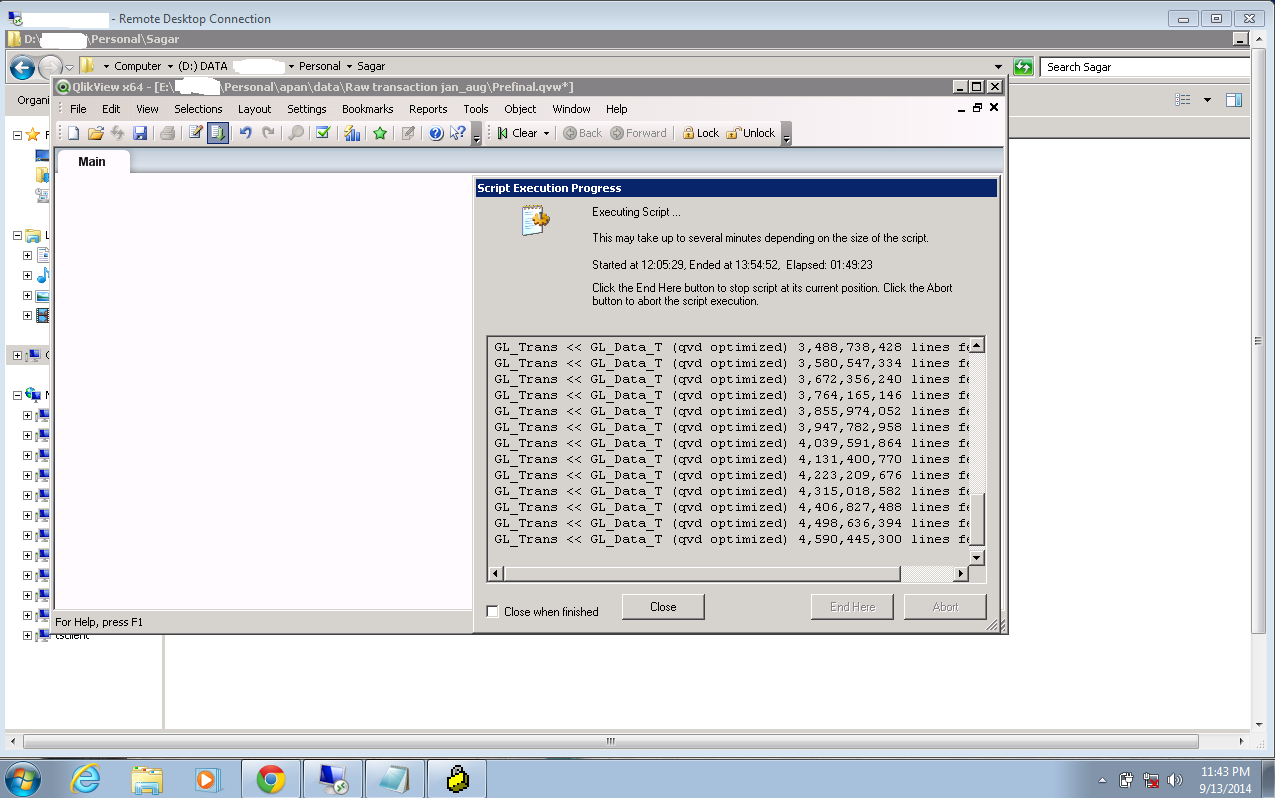Activate the What's This help pointer
1275x798 pixels.
click(458, 133)
